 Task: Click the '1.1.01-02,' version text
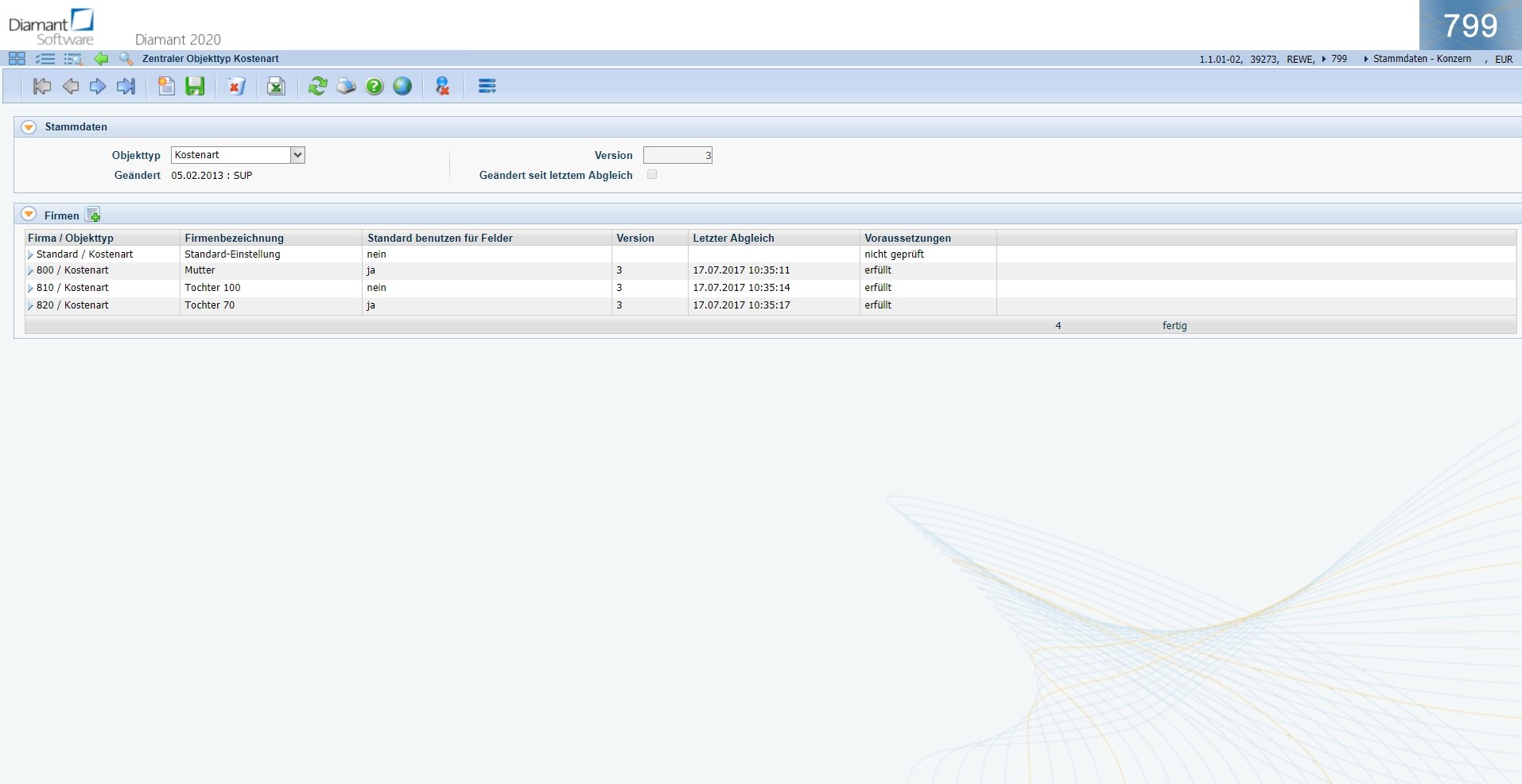pyautogui.click(x=1221, y=60)
